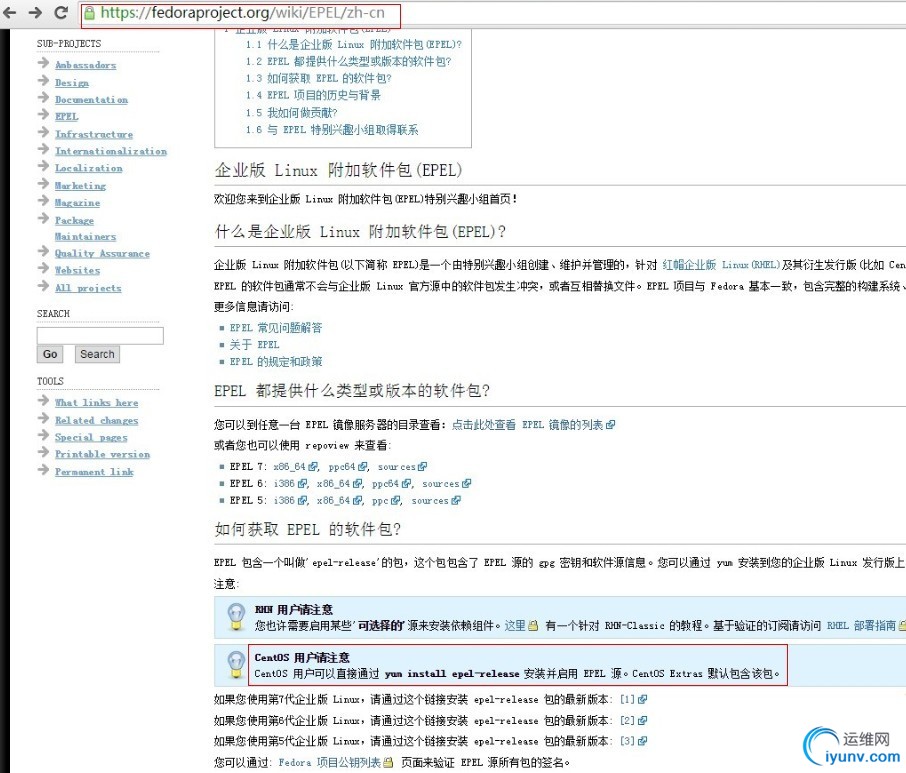Open Related changes tool
This screenshot has height=773, width=906.
coord(96,421)
